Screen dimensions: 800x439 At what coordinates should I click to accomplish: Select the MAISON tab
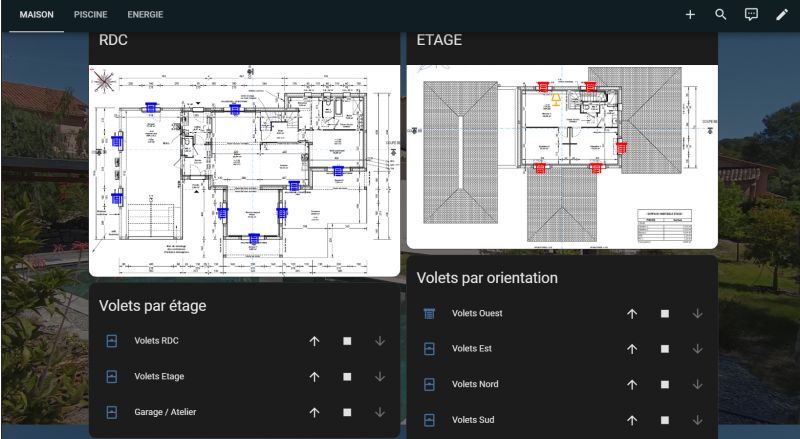pyautogui.click(x=37, y=15)
